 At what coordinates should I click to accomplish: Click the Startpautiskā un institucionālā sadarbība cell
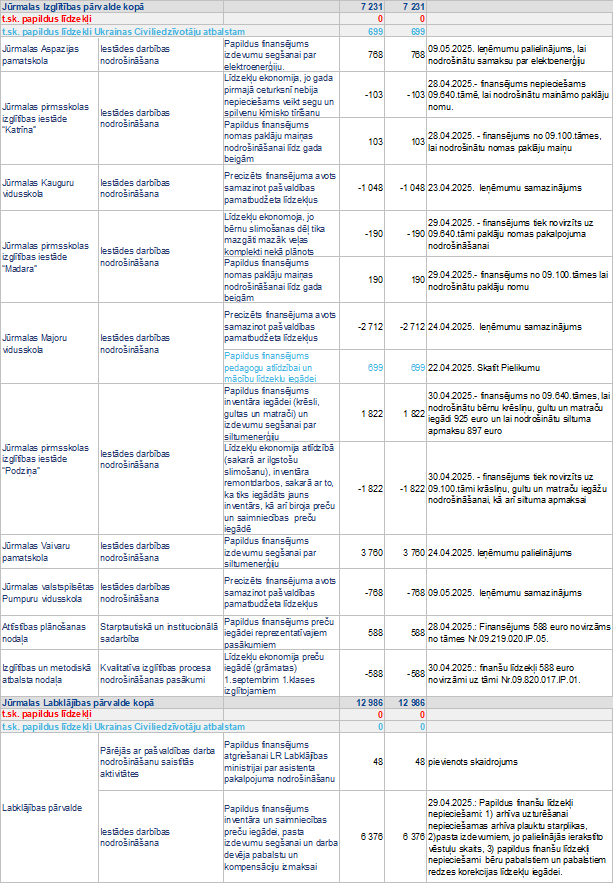pyautogui.click(x=158, y=632)
